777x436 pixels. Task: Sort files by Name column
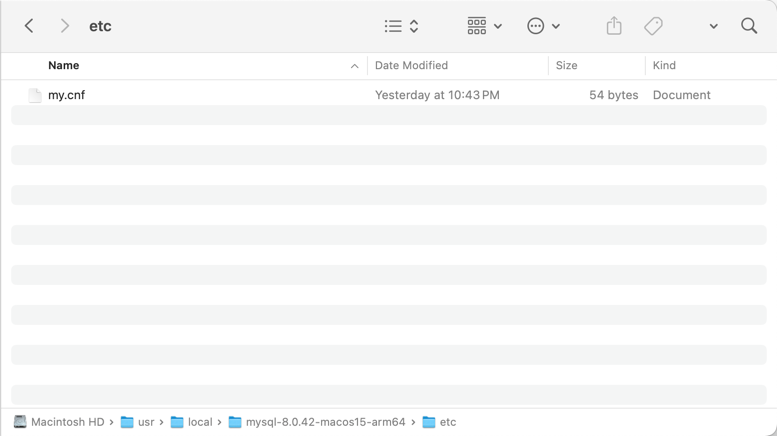pos(64,66)
